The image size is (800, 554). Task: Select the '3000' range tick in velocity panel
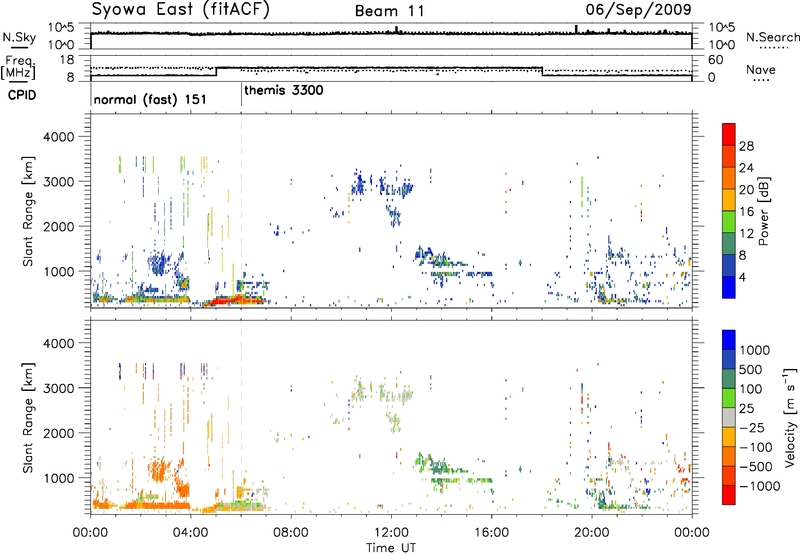[x=58, y=388]
